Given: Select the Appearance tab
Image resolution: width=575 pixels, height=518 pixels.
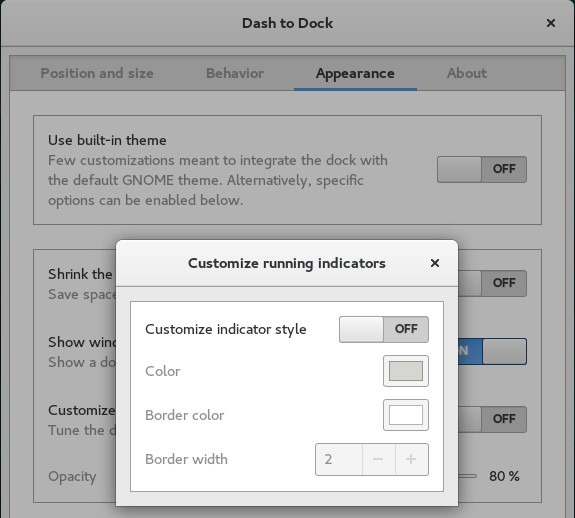Looking at the screenshot, I should tap(355, 73).
